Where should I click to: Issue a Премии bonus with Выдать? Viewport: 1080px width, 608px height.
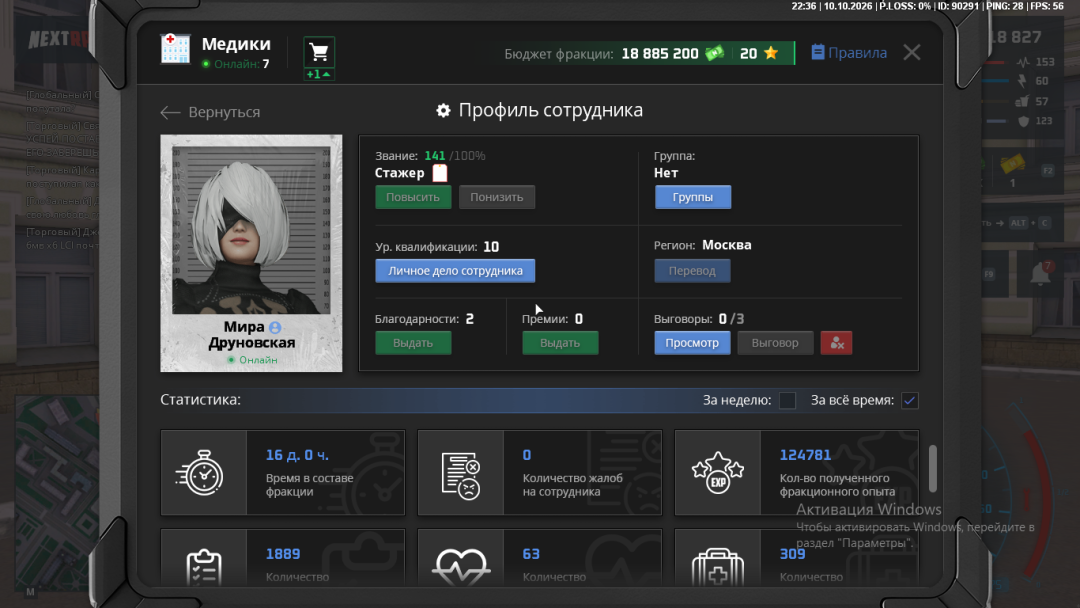(x=560, y=343)
